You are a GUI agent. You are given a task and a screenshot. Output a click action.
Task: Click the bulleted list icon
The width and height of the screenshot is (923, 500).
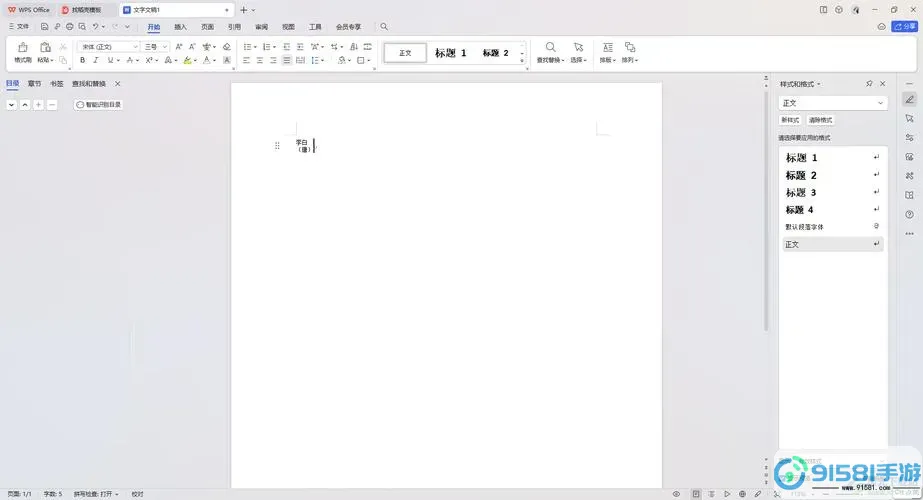(247, 47)
